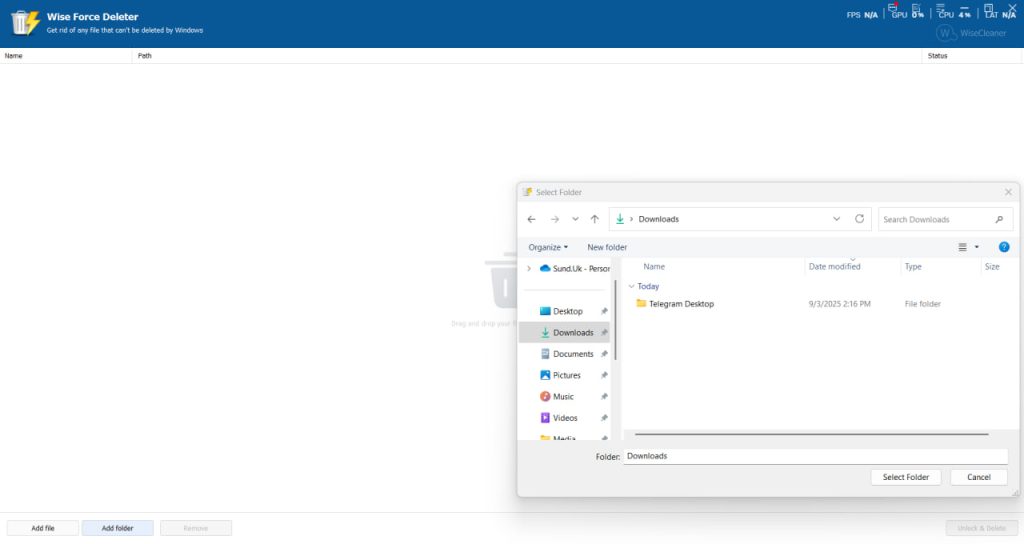Click the pin icon next to Desktop
Viewport: 1024px width, 544px height.
[x=604, y=312]
